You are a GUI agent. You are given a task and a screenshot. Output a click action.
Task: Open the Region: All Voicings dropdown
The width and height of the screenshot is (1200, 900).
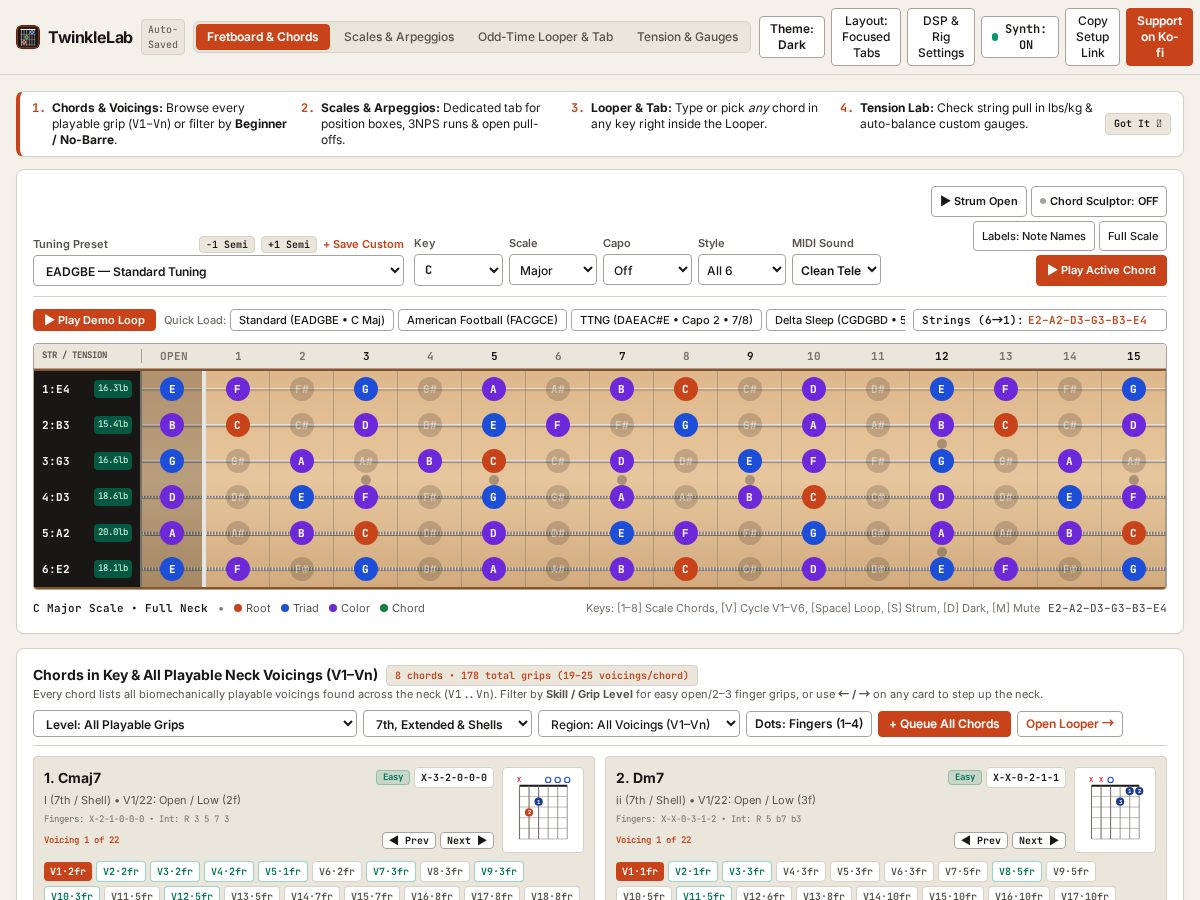pyautogui.click(x=639, y=724)
